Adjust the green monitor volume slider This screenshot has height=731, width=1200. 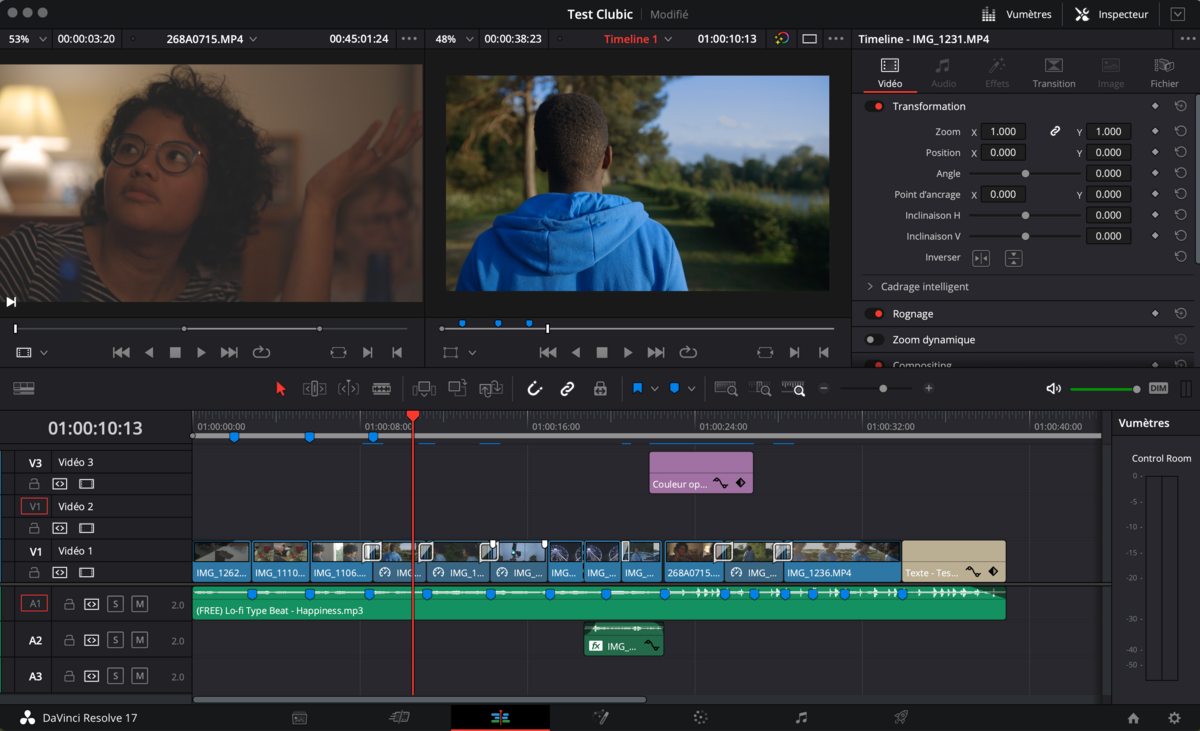pyautogui.click(x=1105, y=389)
